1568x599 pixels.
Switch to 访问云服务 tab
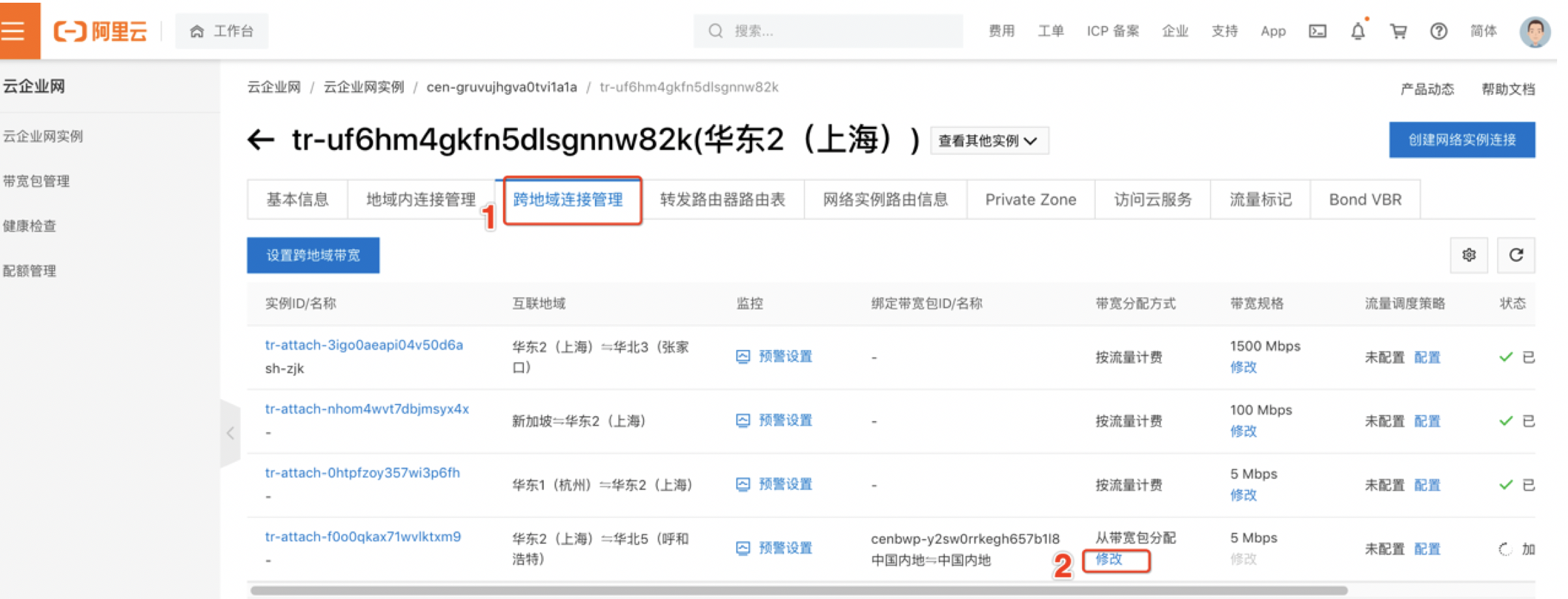coord(1152,199)
